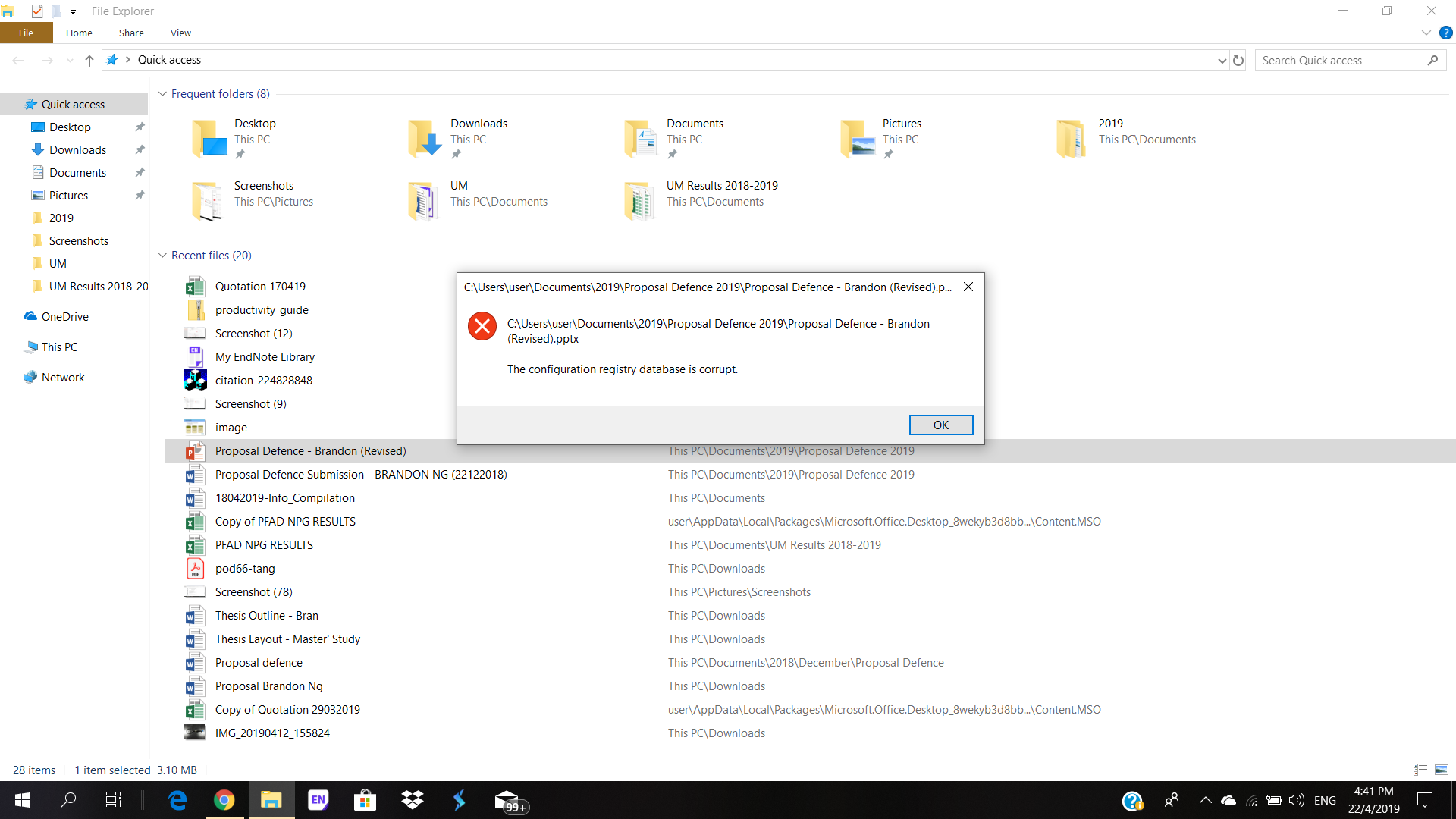
Task: Open the View ribbon tab
Action: click(x=180, y=33)
